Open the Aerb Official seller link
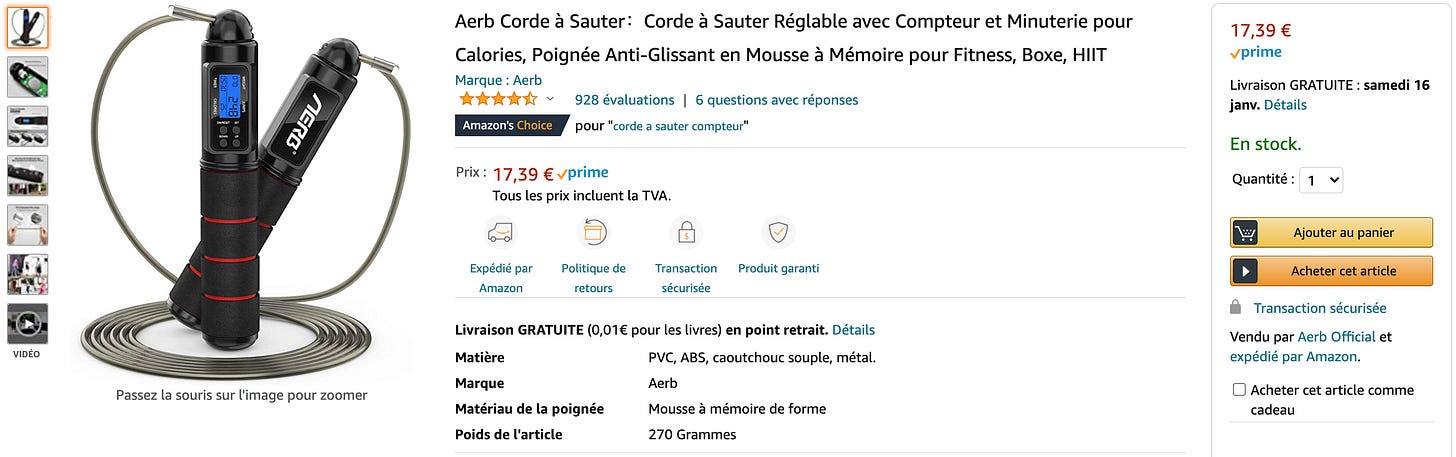This screenshot has height=457, width=1456. coord(1336,337)
